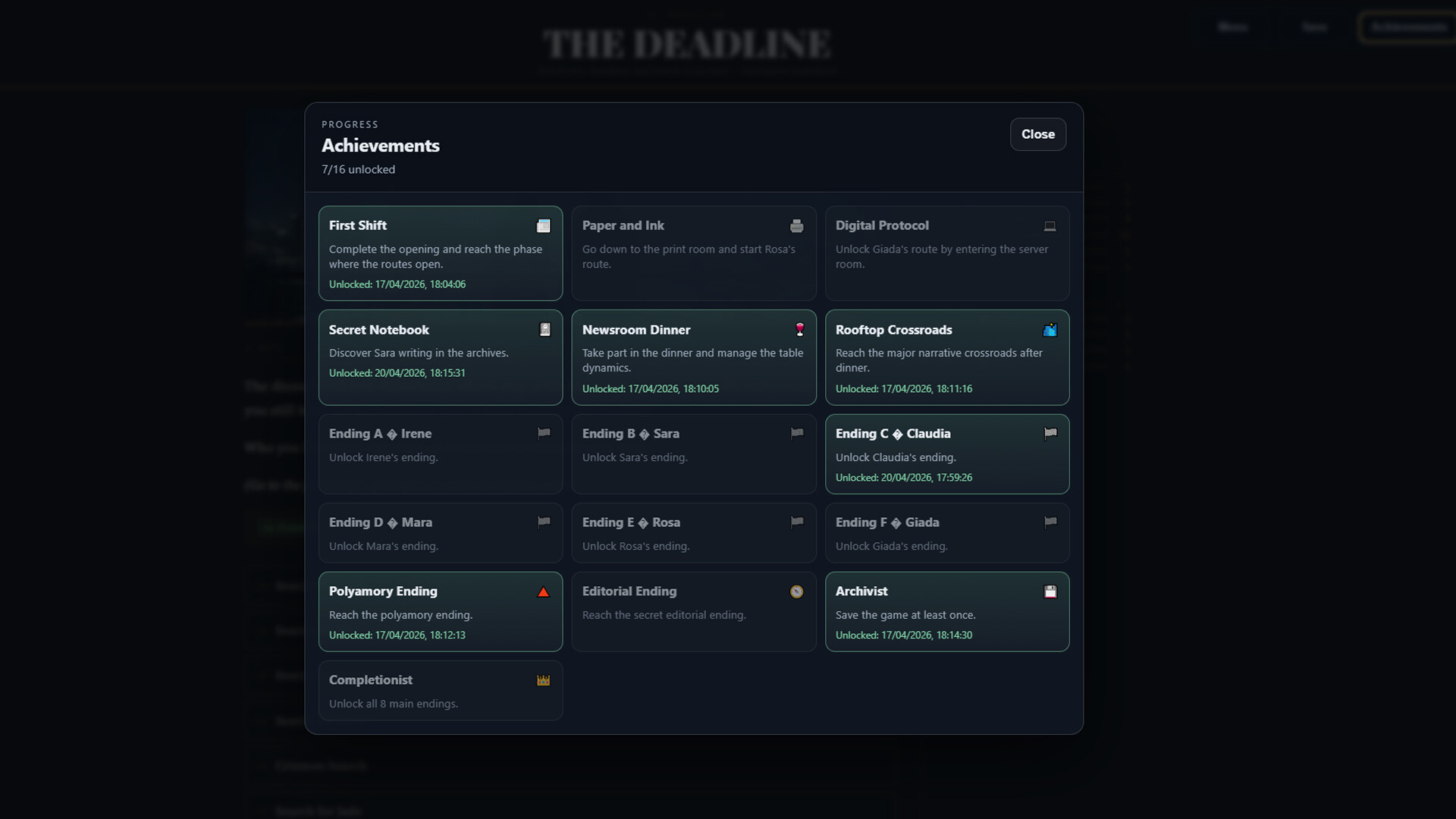This screenshot has width=1456, height=819.
Task: Click the wine glass icon on Newsroom Dinner
Action: 799,329
